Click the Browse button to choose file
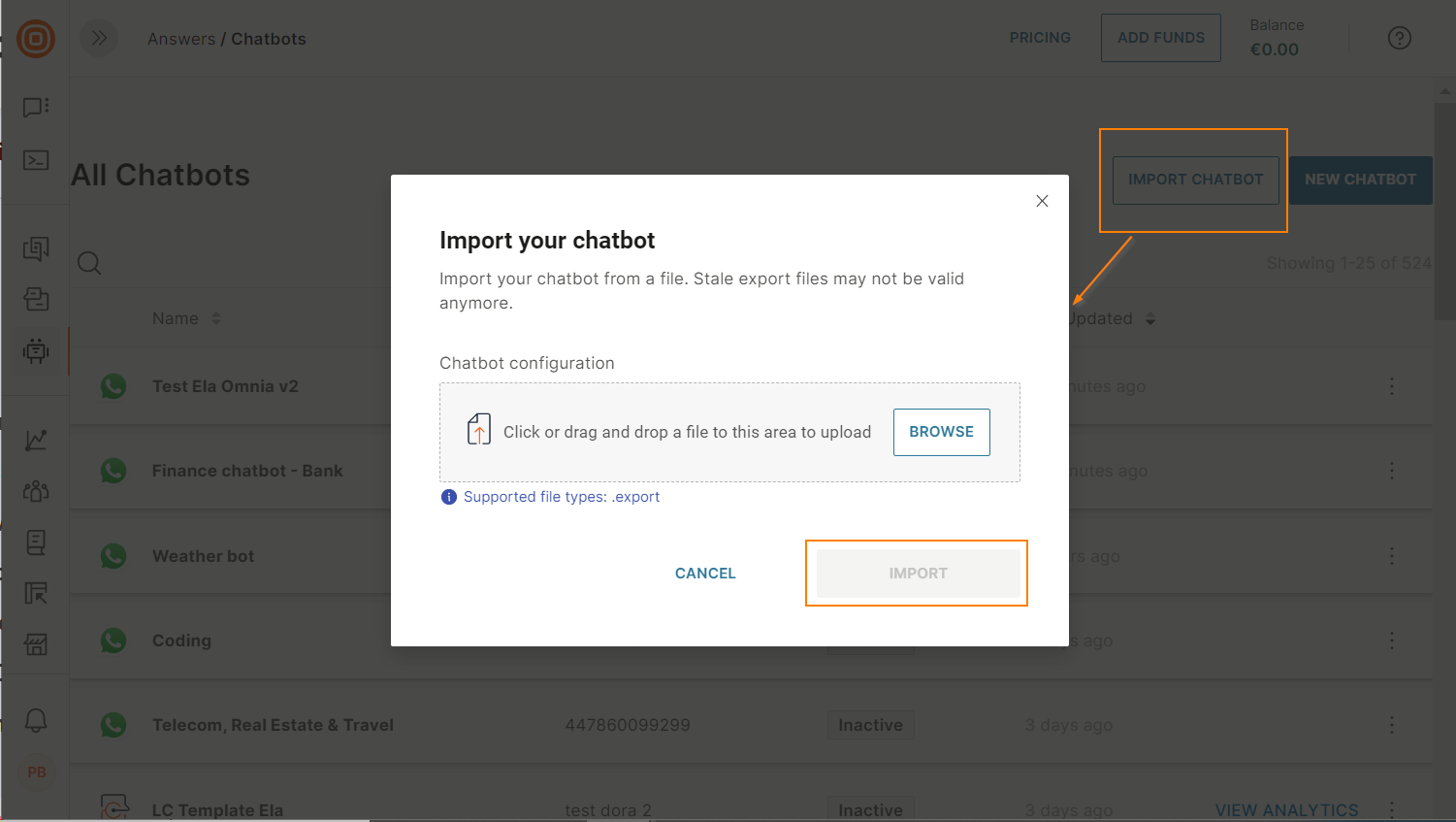The image size is (1456, 822). tap(941, 432)
